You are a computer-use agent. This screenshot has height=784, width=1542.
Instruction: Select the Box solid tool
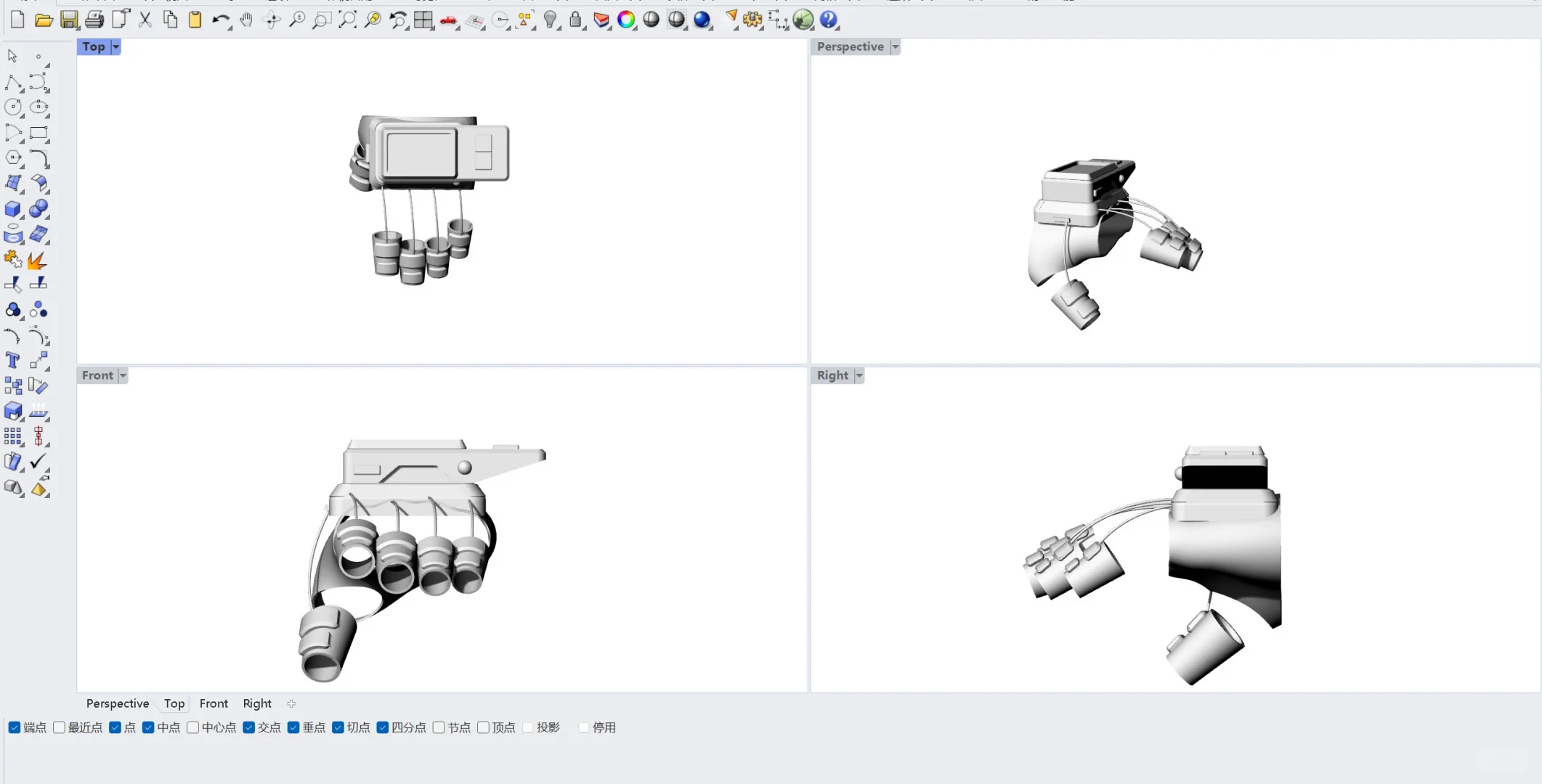point(12,209)
